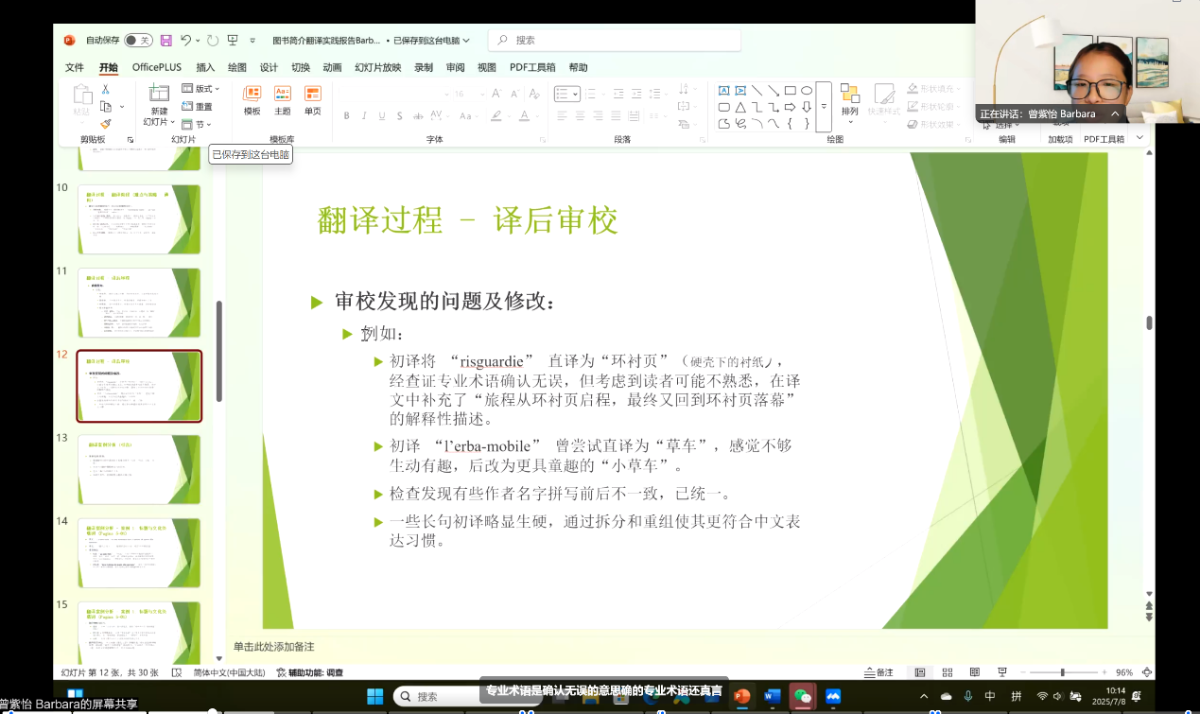
Task: Select slide 13 thumbnail in the slide panel
Action: click(139, 470)
